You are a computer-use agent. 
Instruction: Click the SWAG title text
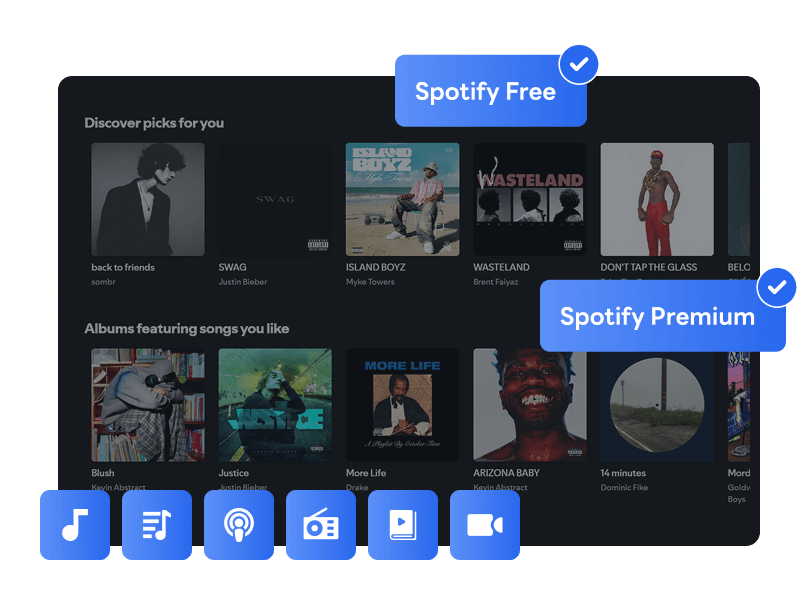click(232, 267)
